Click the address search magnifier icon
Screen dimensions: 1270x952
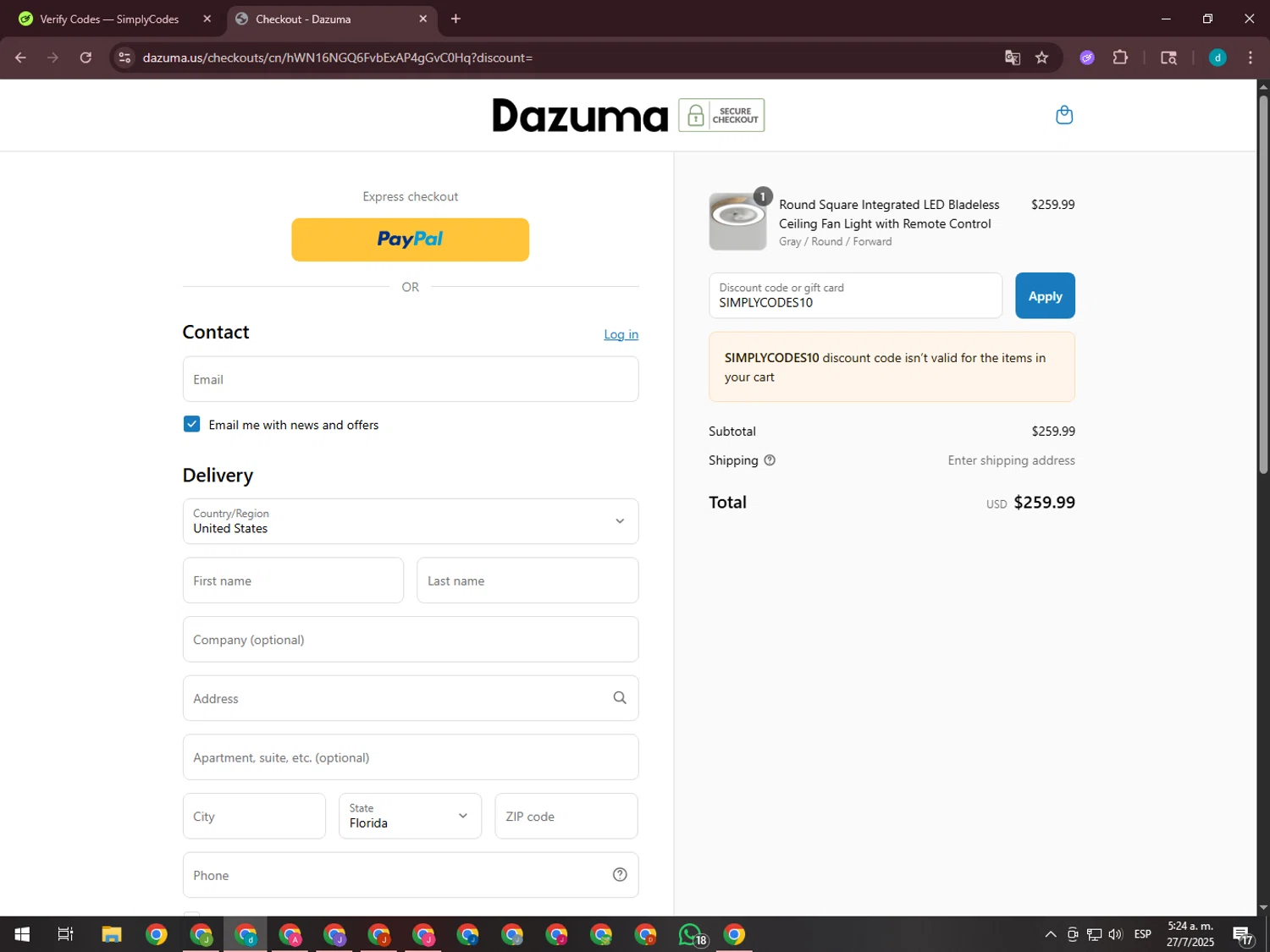pos(620,698)
